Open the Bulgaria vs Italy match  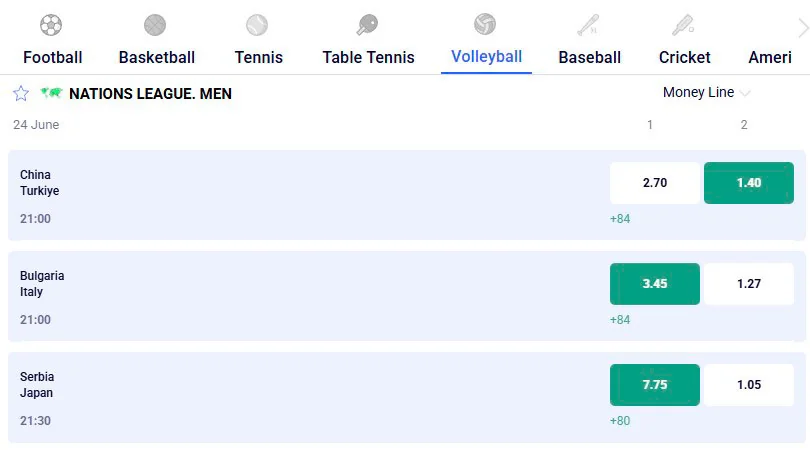click(407, 297)
